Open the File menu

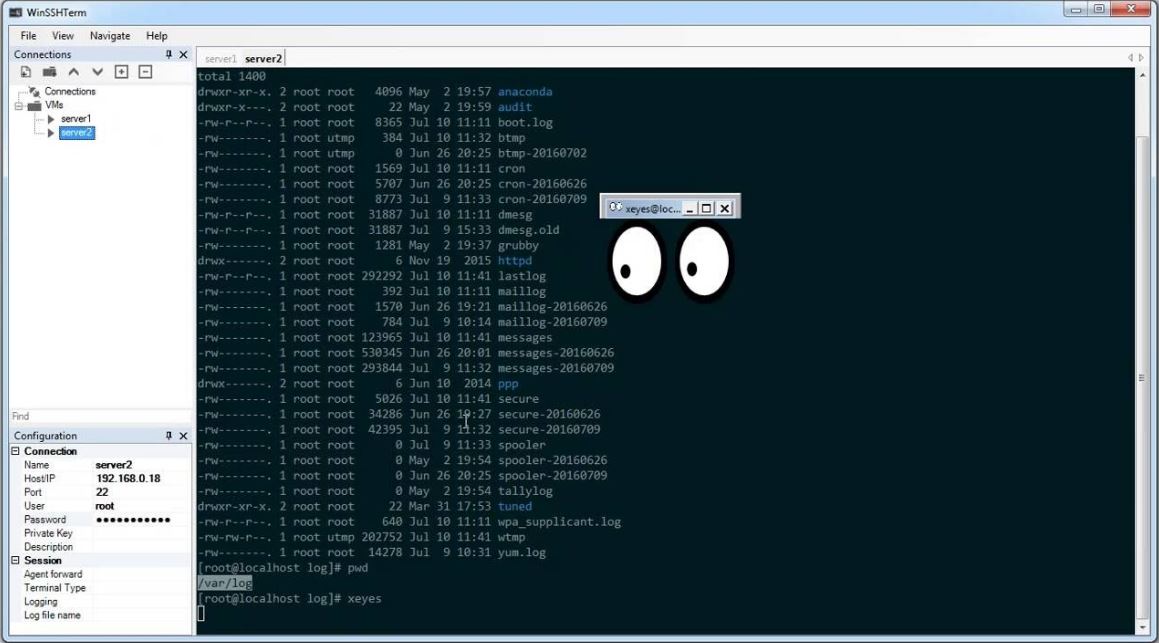tap(28, 35)
